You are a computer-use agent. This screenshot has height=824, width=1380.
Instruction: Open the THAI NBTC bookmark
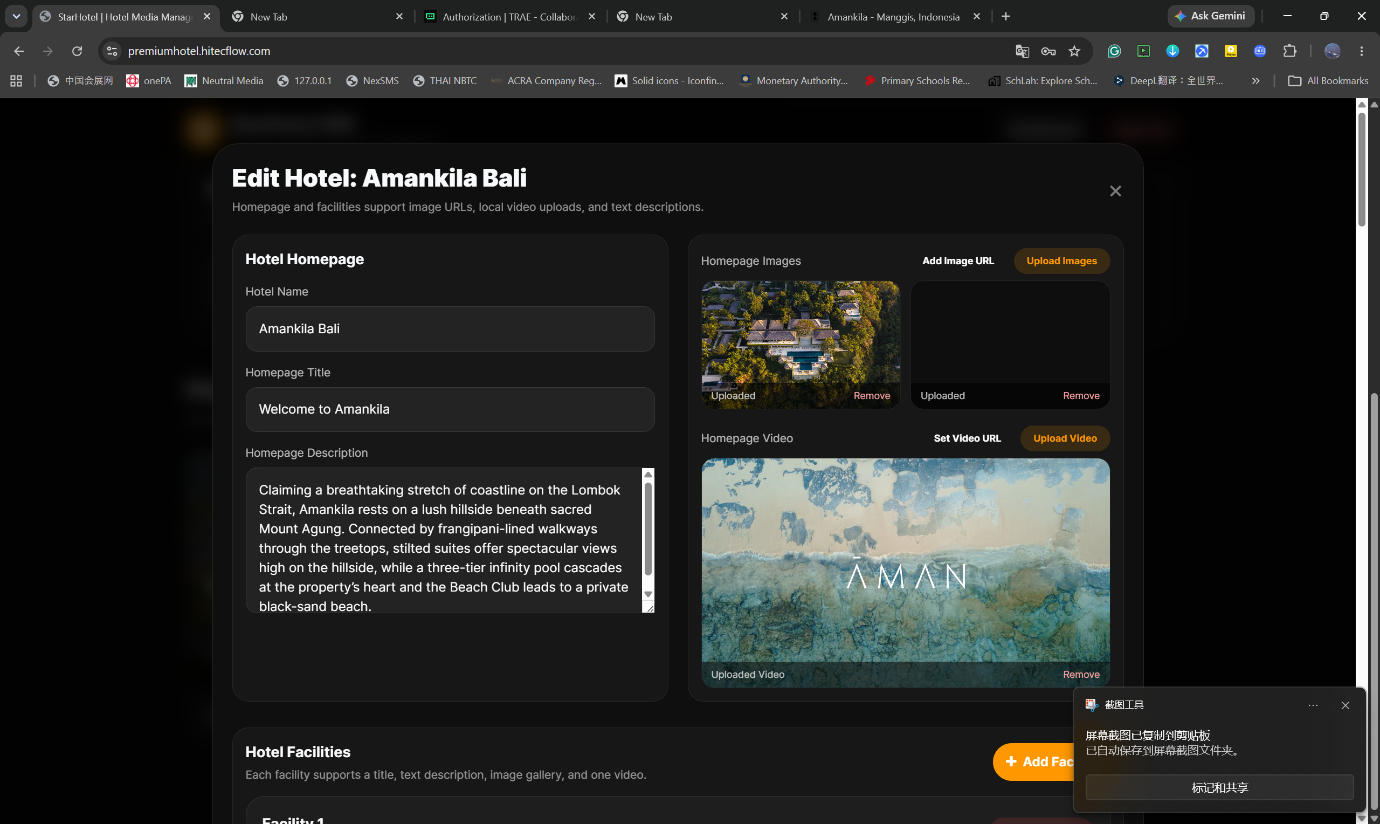[x=445, y=81]
